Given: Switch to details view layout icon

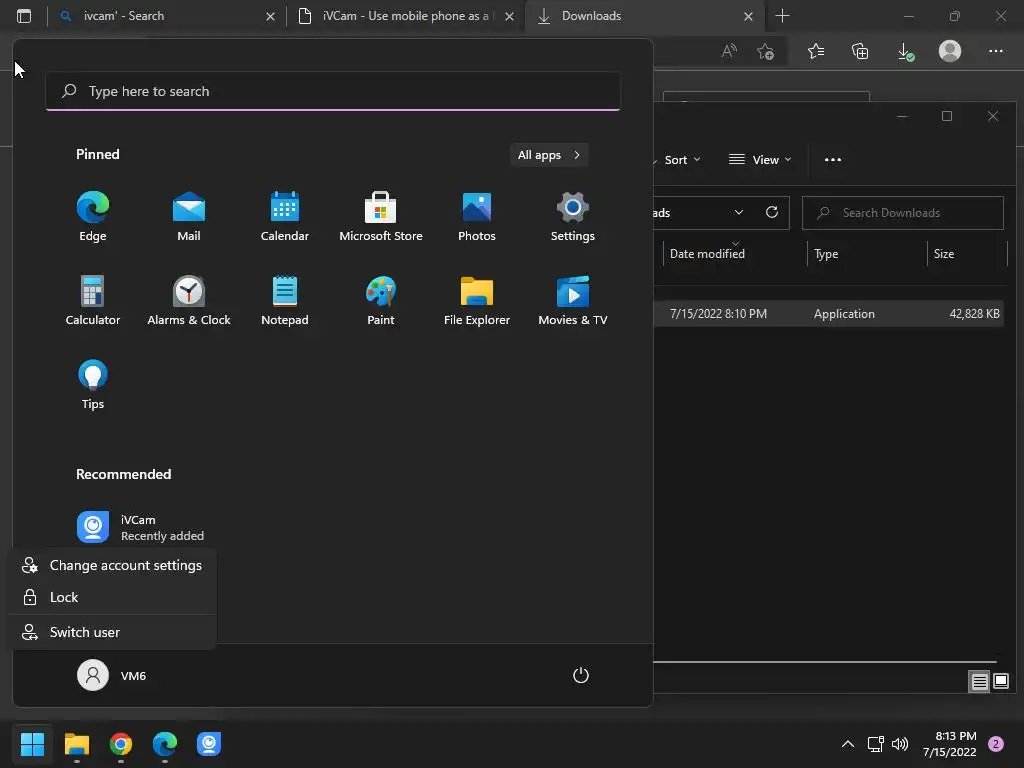Looking at the screenshot, I should (979, 682).
